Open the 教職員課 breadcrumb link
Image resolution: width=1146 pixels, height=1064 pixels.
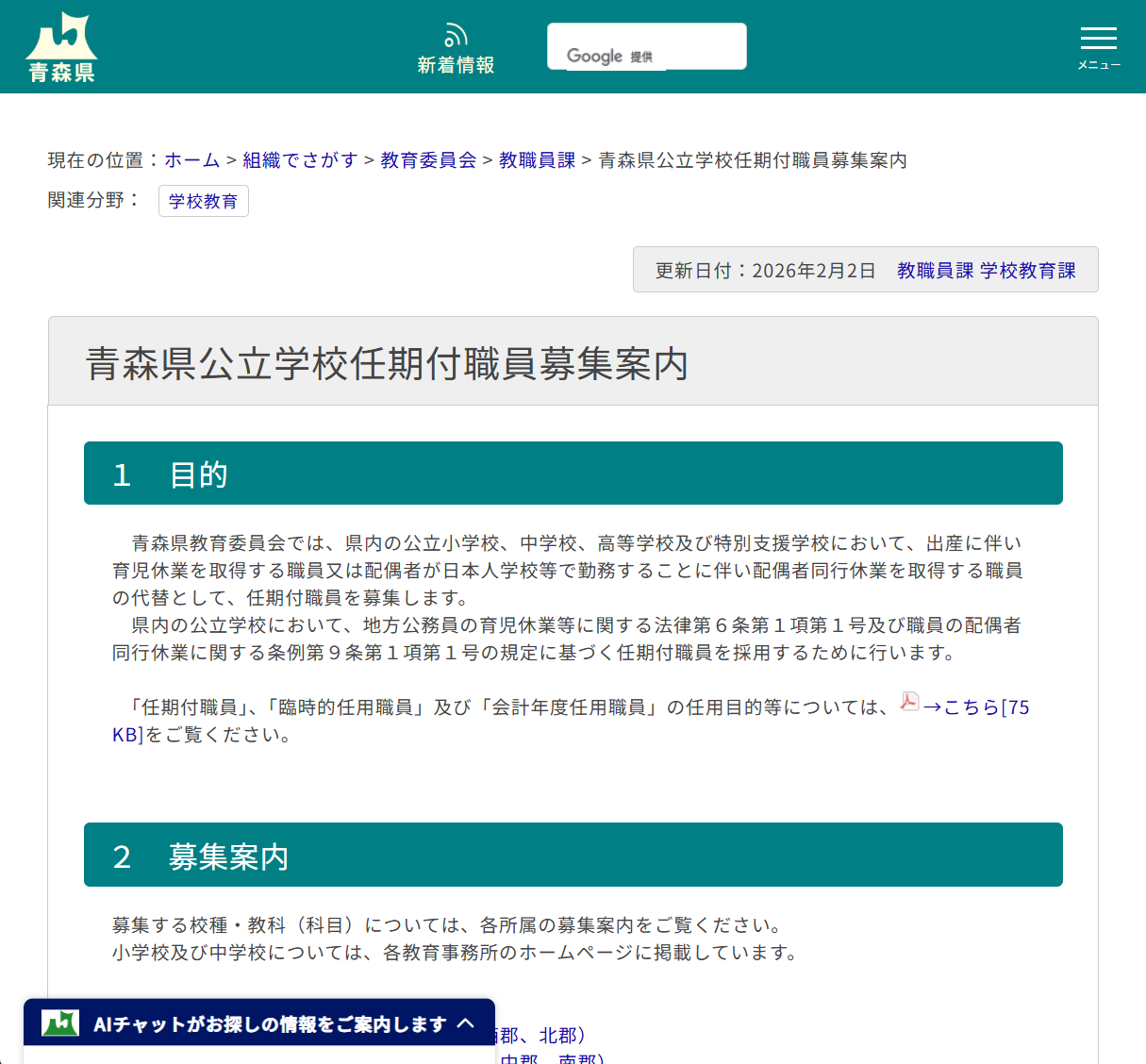coord(537,160)
